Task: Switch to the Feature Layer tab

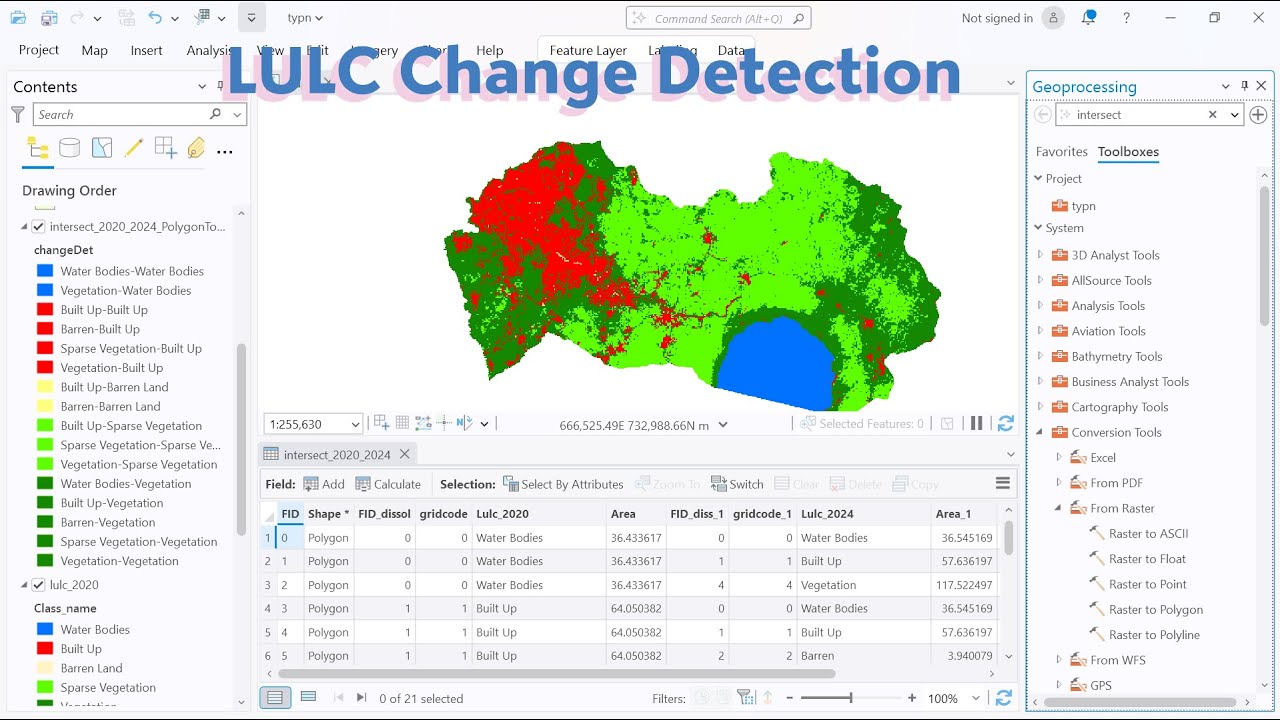Action: pyautogui.click(x=588, y=50)
